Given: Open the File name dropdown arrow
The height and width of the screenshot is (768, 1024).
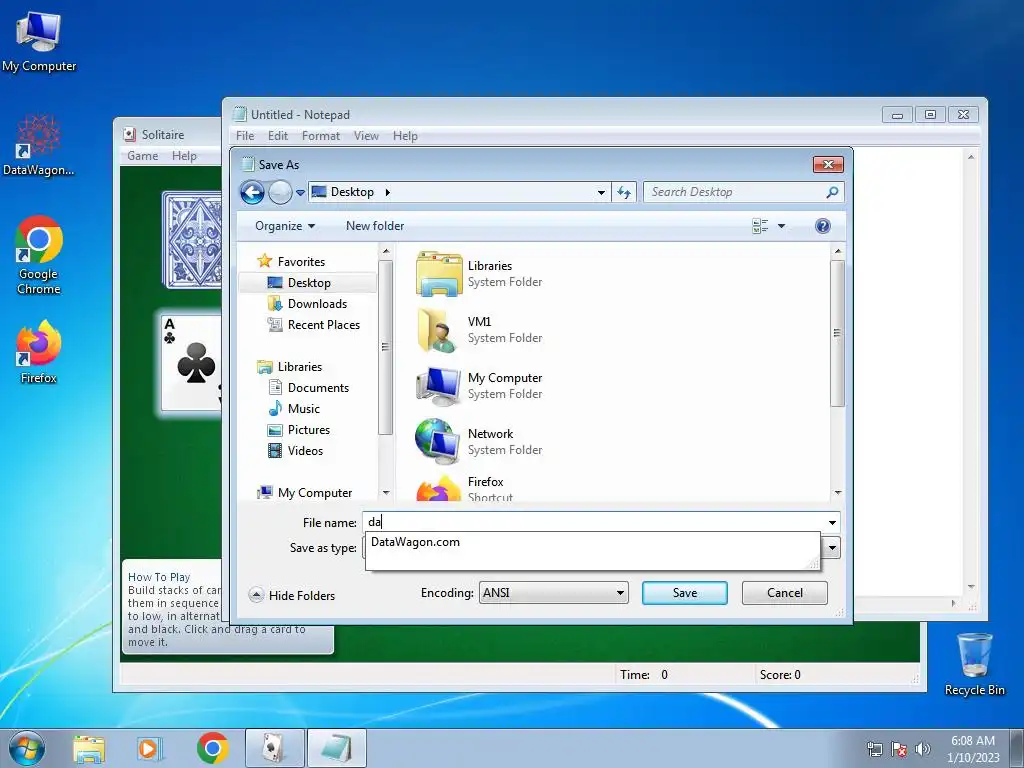Looking at the screenshot, I should click(832, 522).
